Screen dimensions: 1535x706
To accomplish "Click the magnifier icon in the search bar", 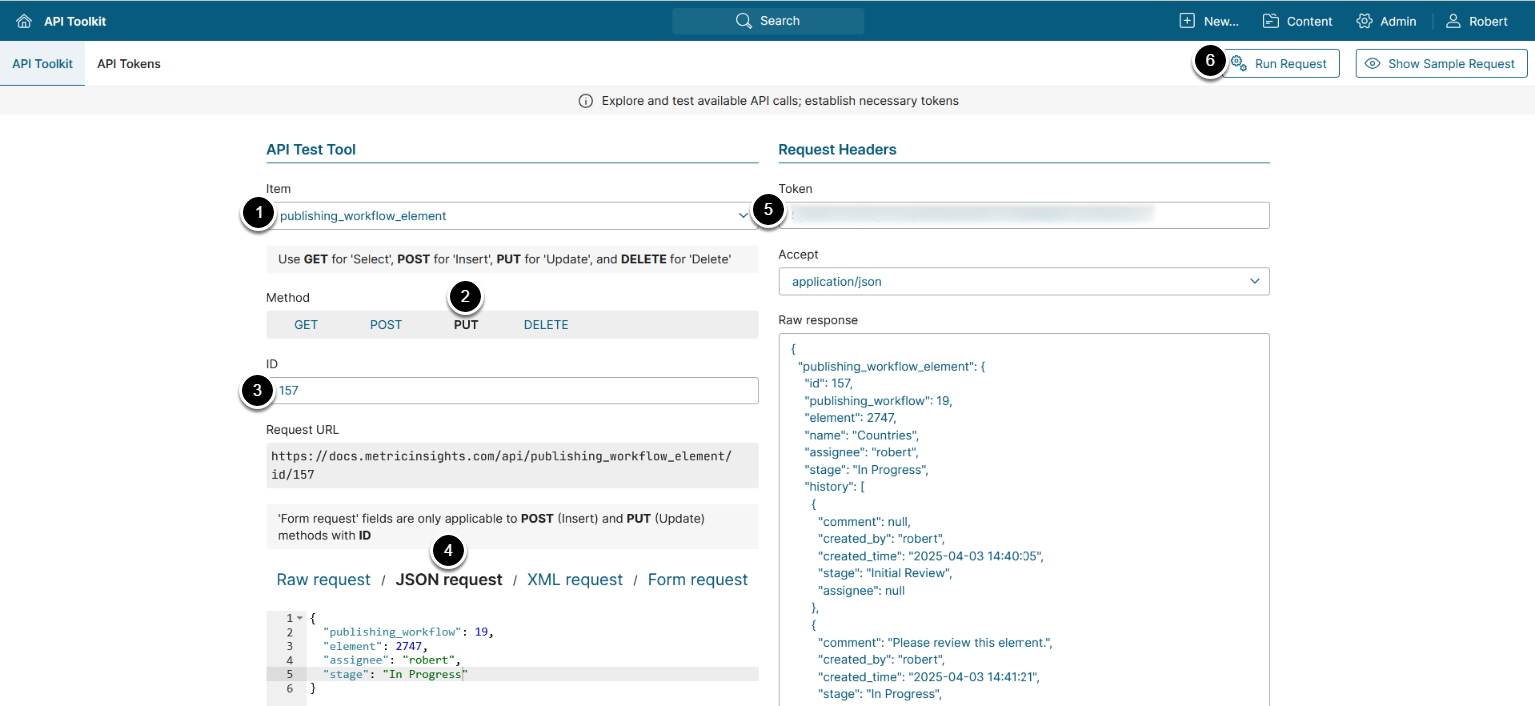I will click(x=743, y=21).
